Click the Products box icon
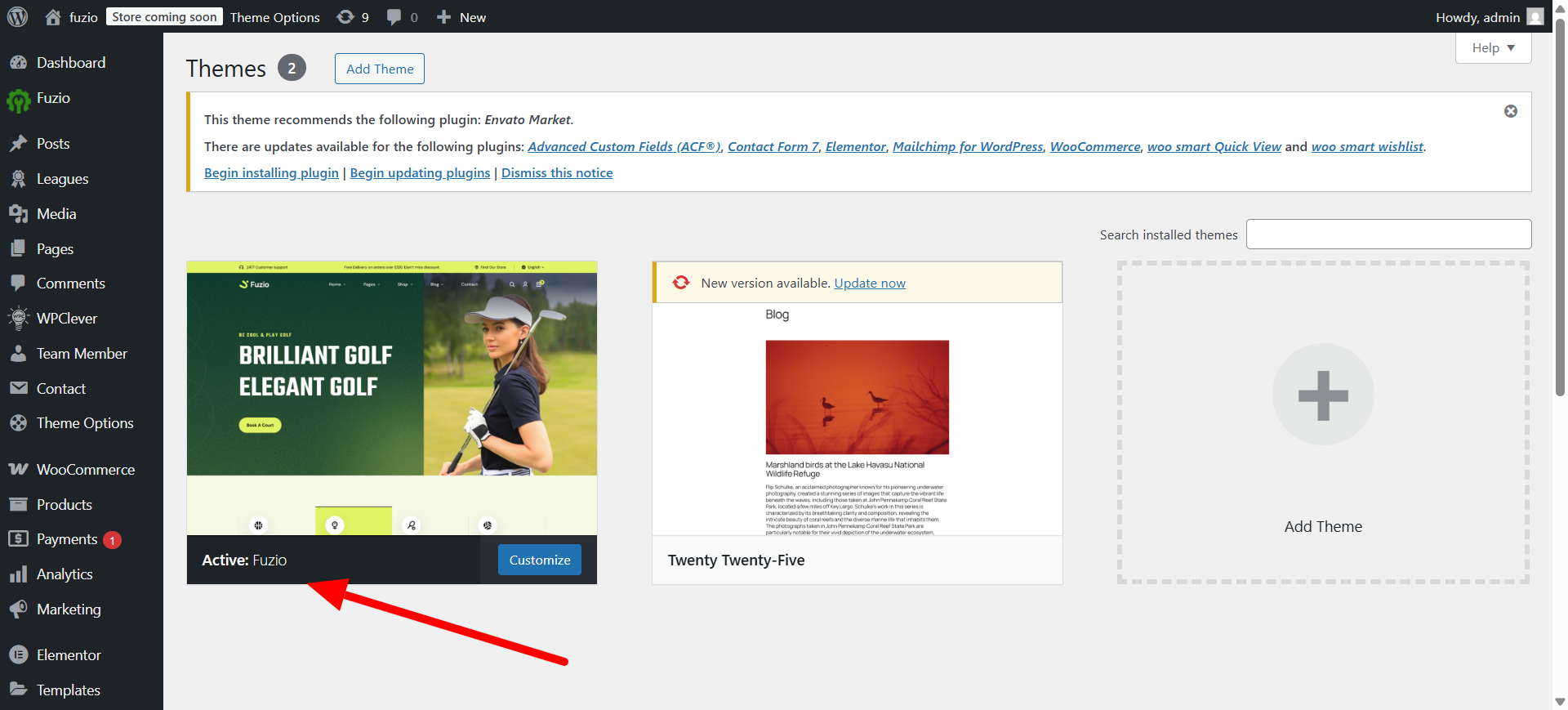The image size is (1568, 710). pos(18,505)
